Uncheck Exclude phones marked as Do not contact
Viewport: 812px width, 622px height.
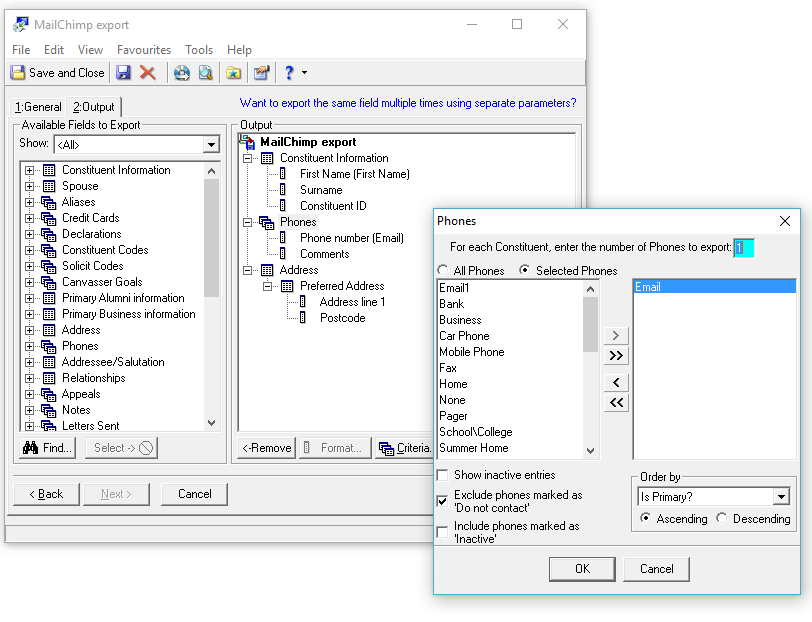pyautogui.click(x=443, y=501)
